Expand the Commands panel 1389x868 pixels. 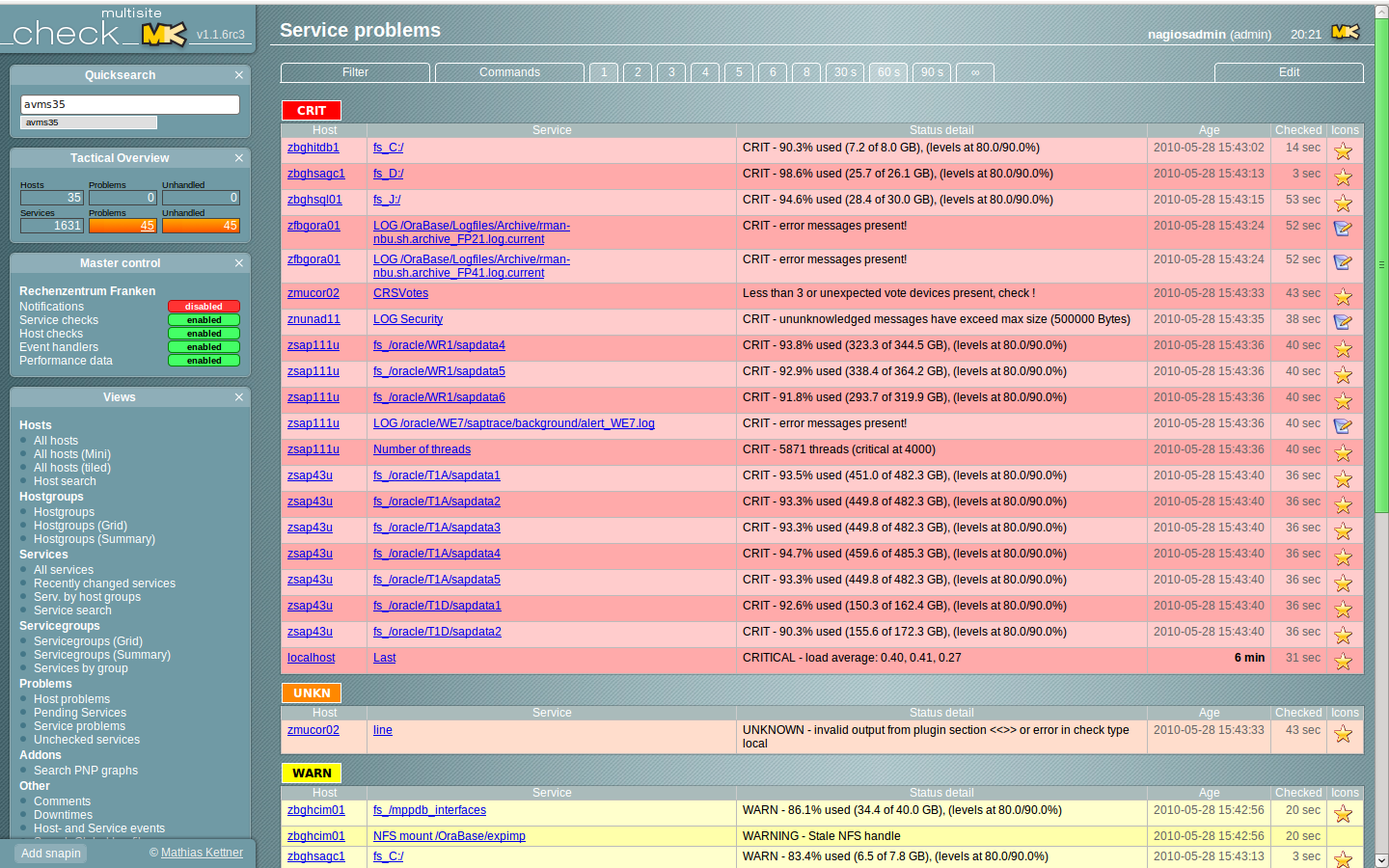509,72
